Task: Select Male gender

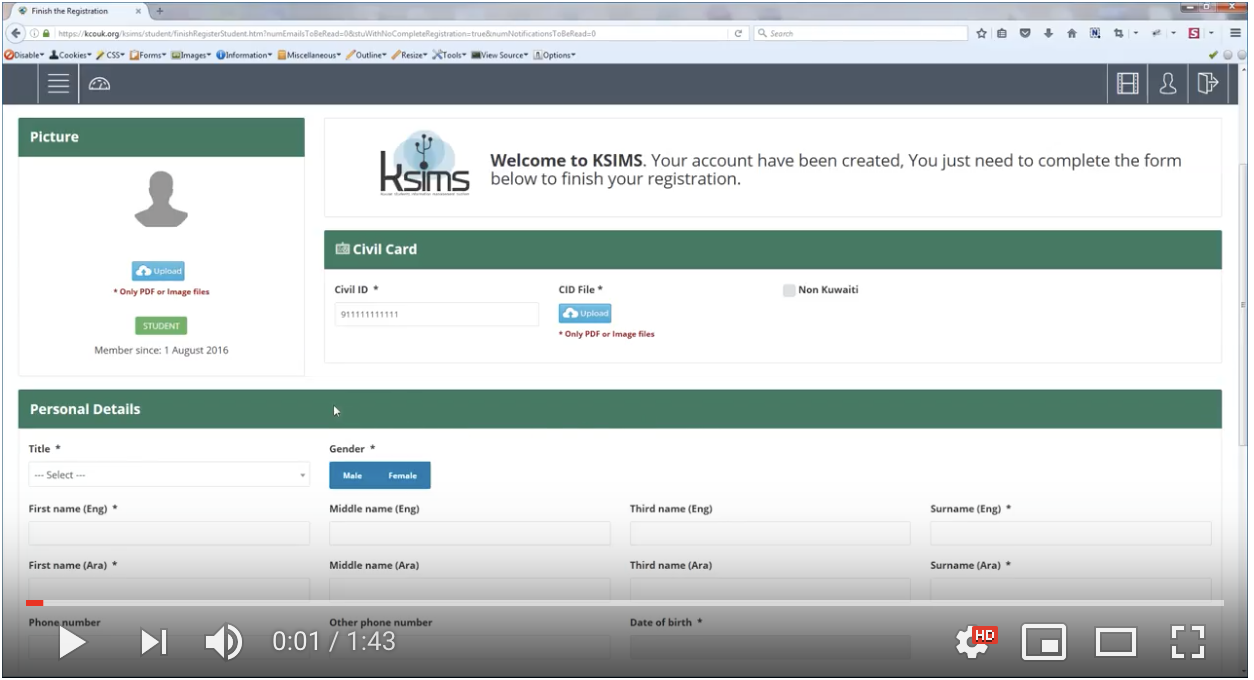Action: (x=352, y=475)
